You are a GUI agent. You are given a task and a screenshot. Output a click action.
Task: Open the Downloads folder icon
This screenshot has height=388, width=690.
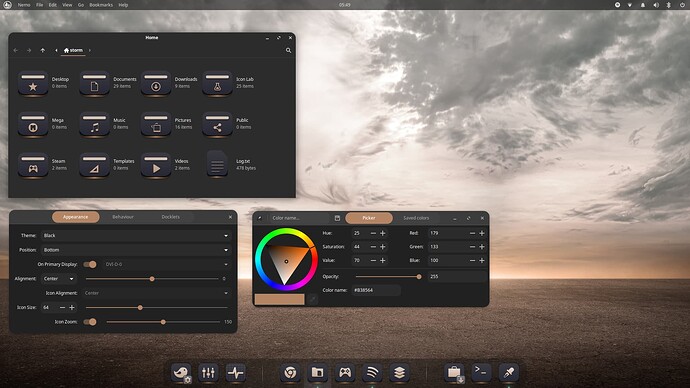click(156, 82)
